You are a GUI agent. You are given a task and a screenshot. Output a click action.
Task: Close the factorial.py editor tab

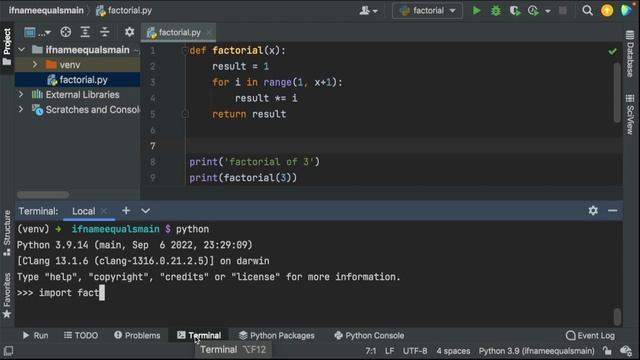point(209,32)
